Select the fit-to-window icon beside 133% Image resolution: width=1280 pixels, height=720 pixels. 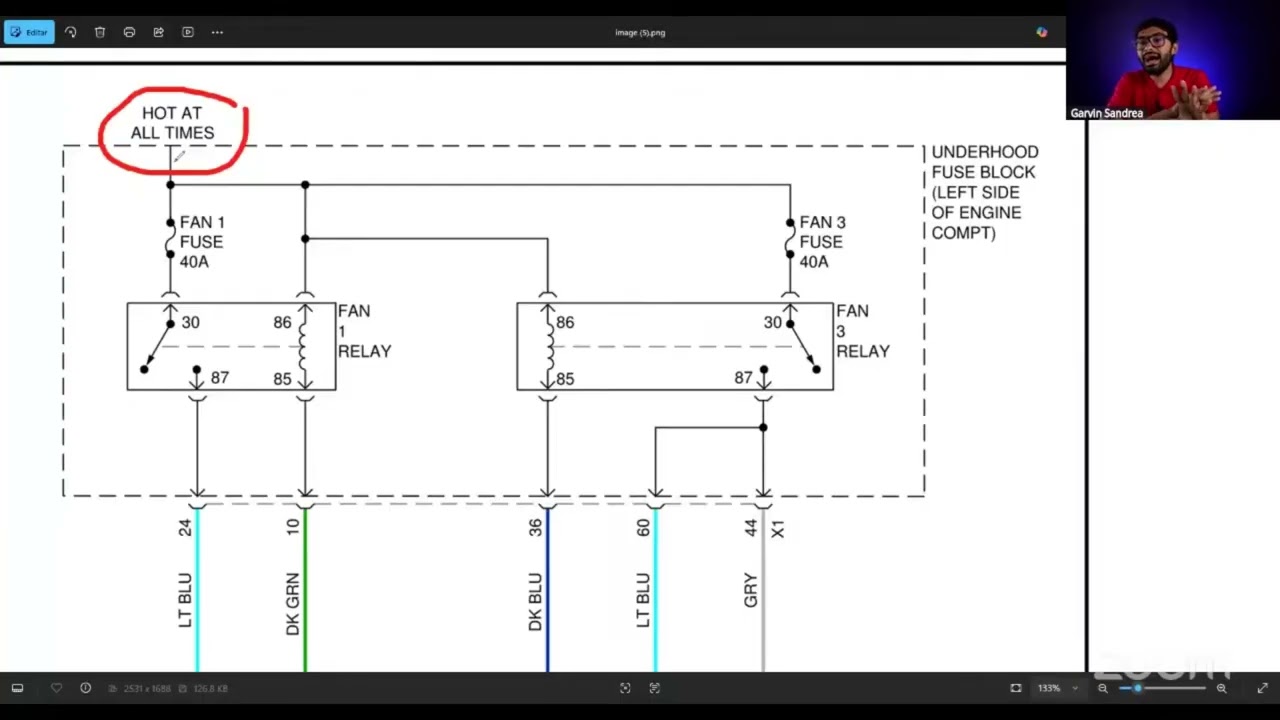[x=1016, y=688]
